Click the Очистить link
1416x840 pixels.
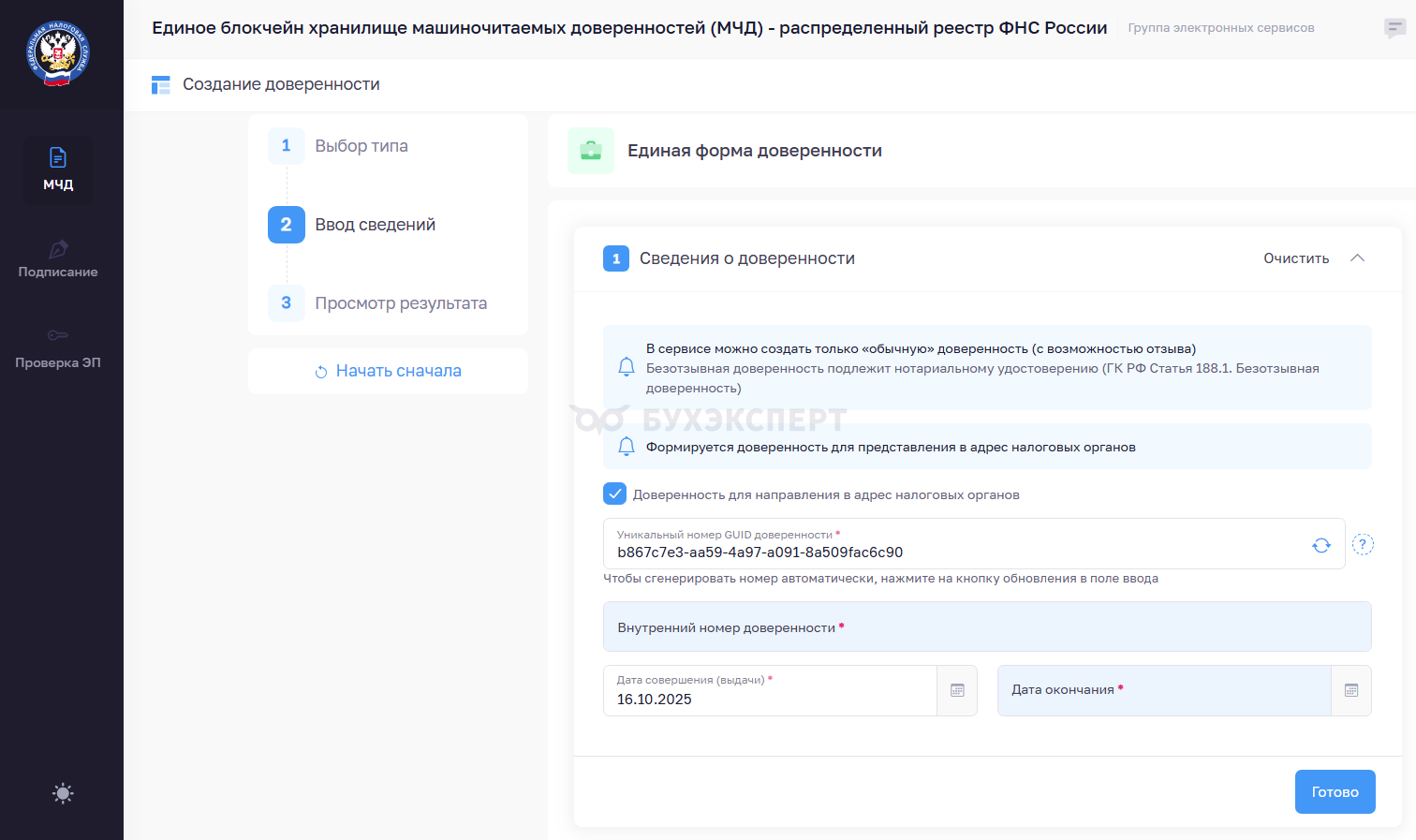pyautogui.click(x=1296, y=258)
